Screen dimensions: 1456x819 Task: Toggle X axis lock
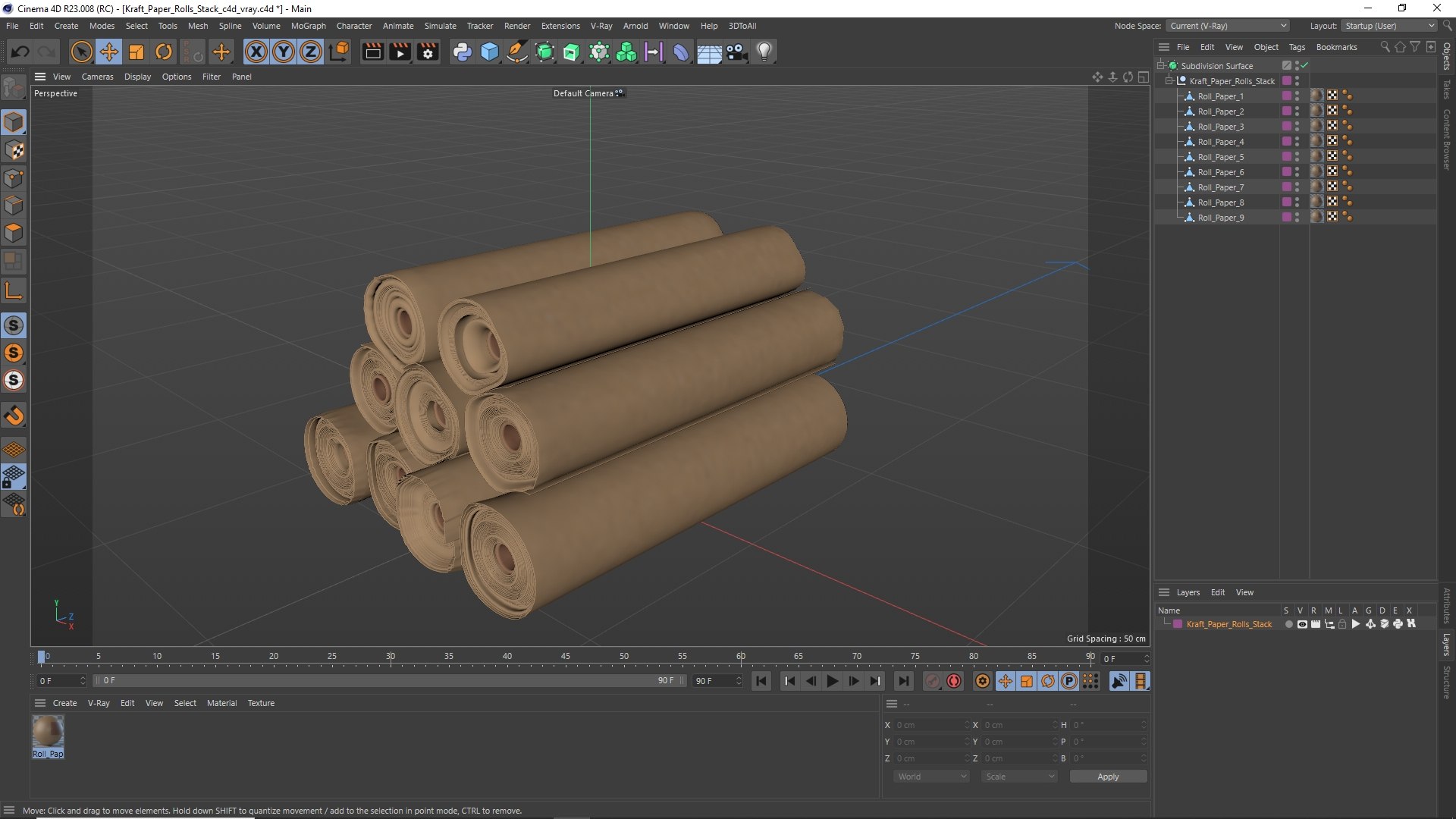coord(256,52)
